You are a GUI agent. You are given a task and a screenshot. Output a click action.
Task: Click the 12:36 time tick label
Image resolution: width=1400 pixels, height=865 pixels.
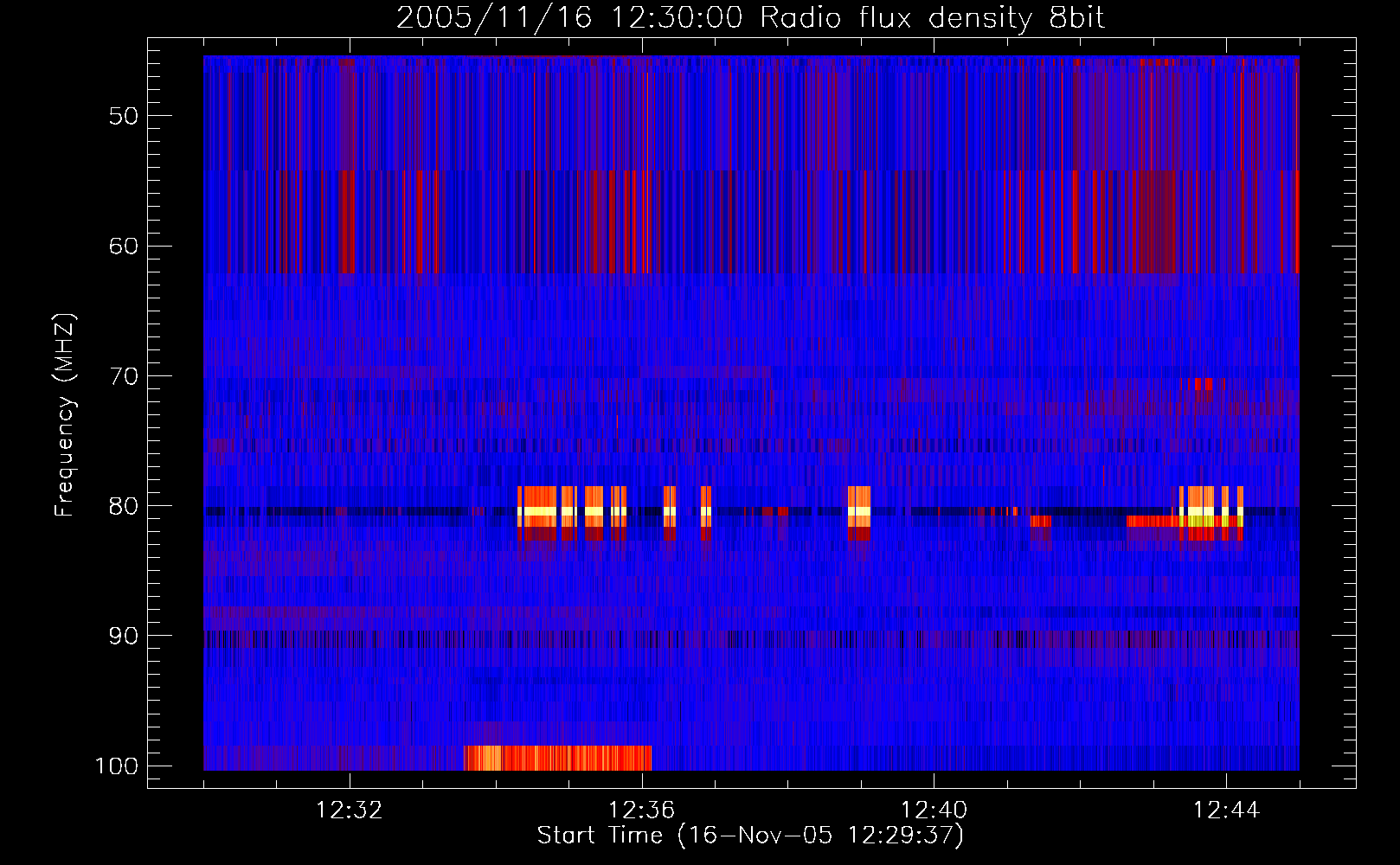pyautogui.click(x=642, y=811)
